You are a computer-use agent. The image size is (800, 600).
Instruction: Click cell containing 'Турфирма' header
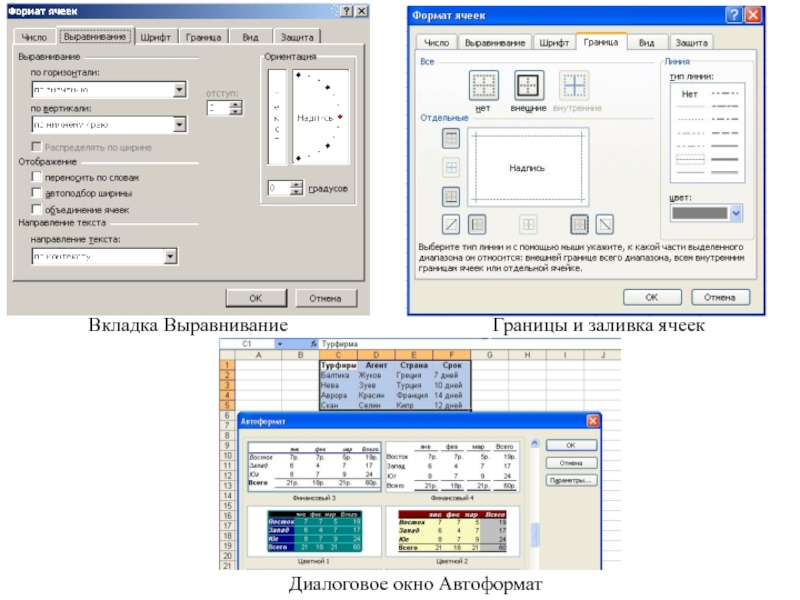click(338, 365)
